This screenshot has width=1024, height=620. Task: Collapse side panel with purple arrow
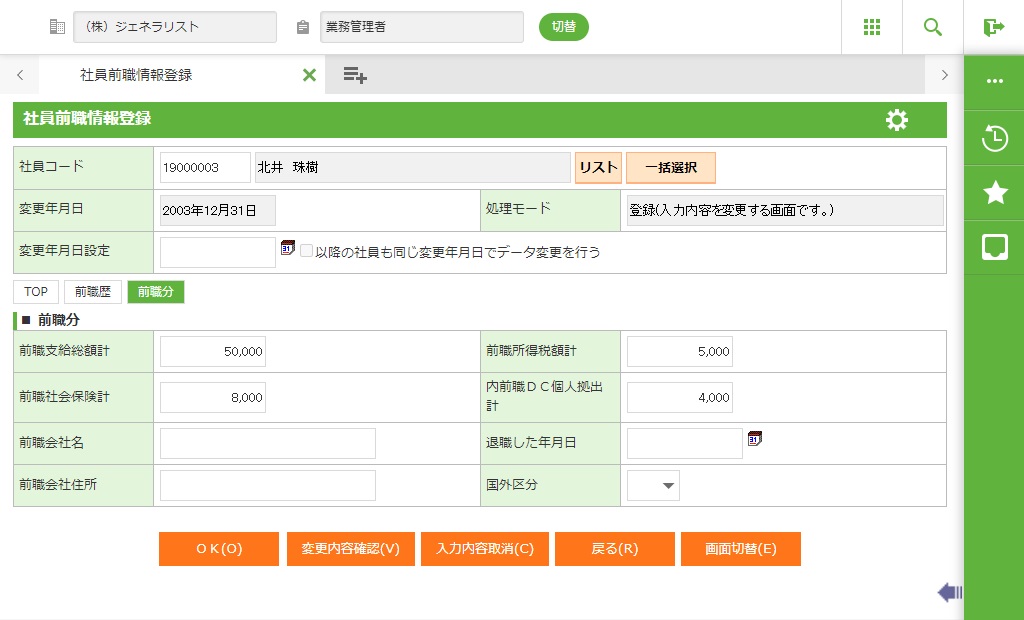(x=949, y=593)
